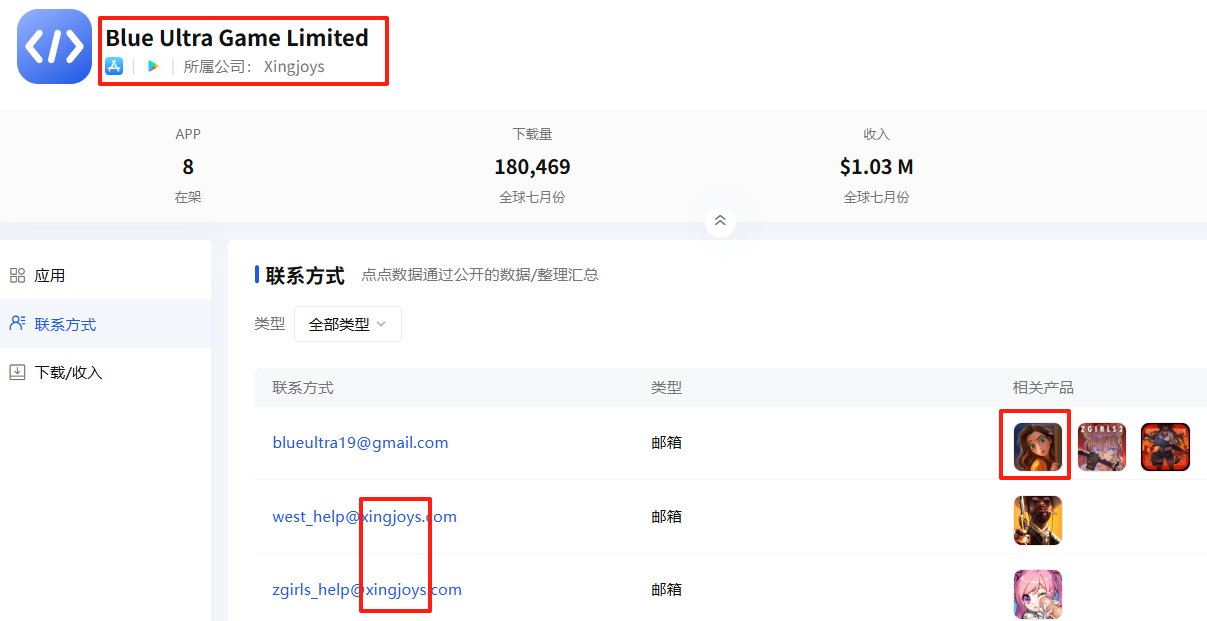Click the 相关产品 column header
Screen dimensions: 1207x621
[1043, 387]
